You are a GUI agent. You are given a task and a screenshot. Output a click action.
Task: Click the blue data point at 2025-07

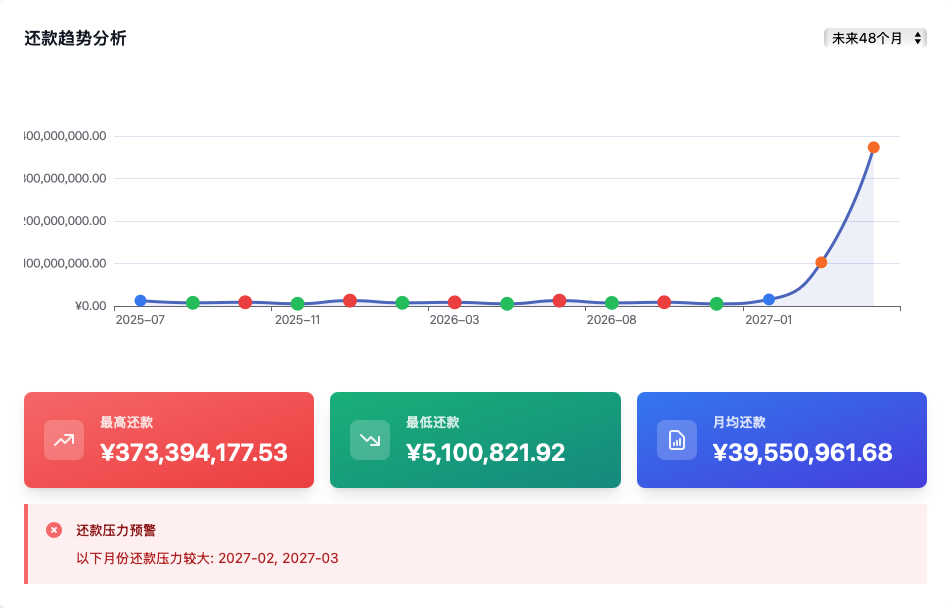click(141, 301)
